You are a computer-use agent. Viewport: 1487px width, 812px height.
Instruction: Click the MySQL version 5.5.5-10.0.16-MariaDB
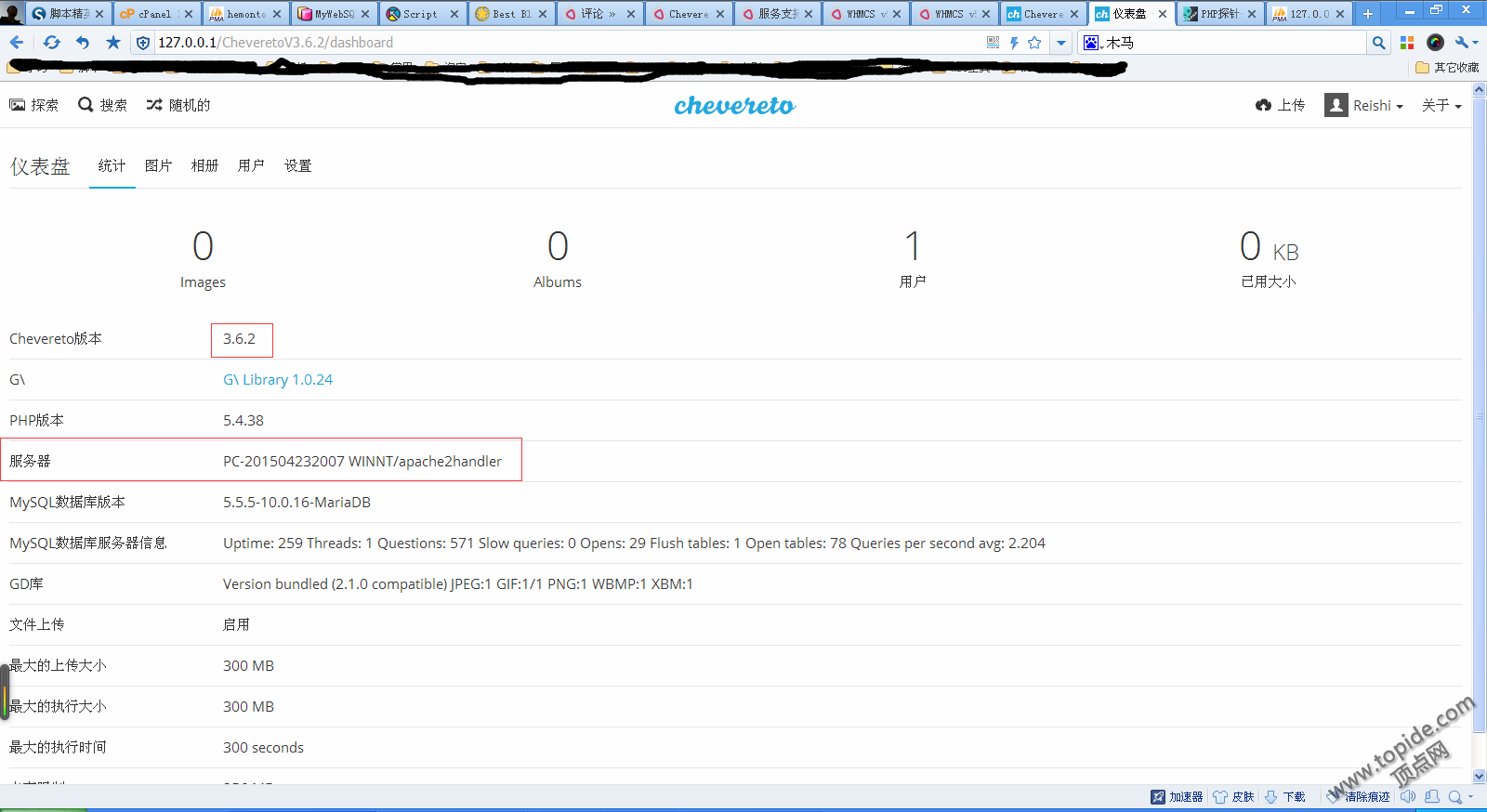[x=296, y=502]
